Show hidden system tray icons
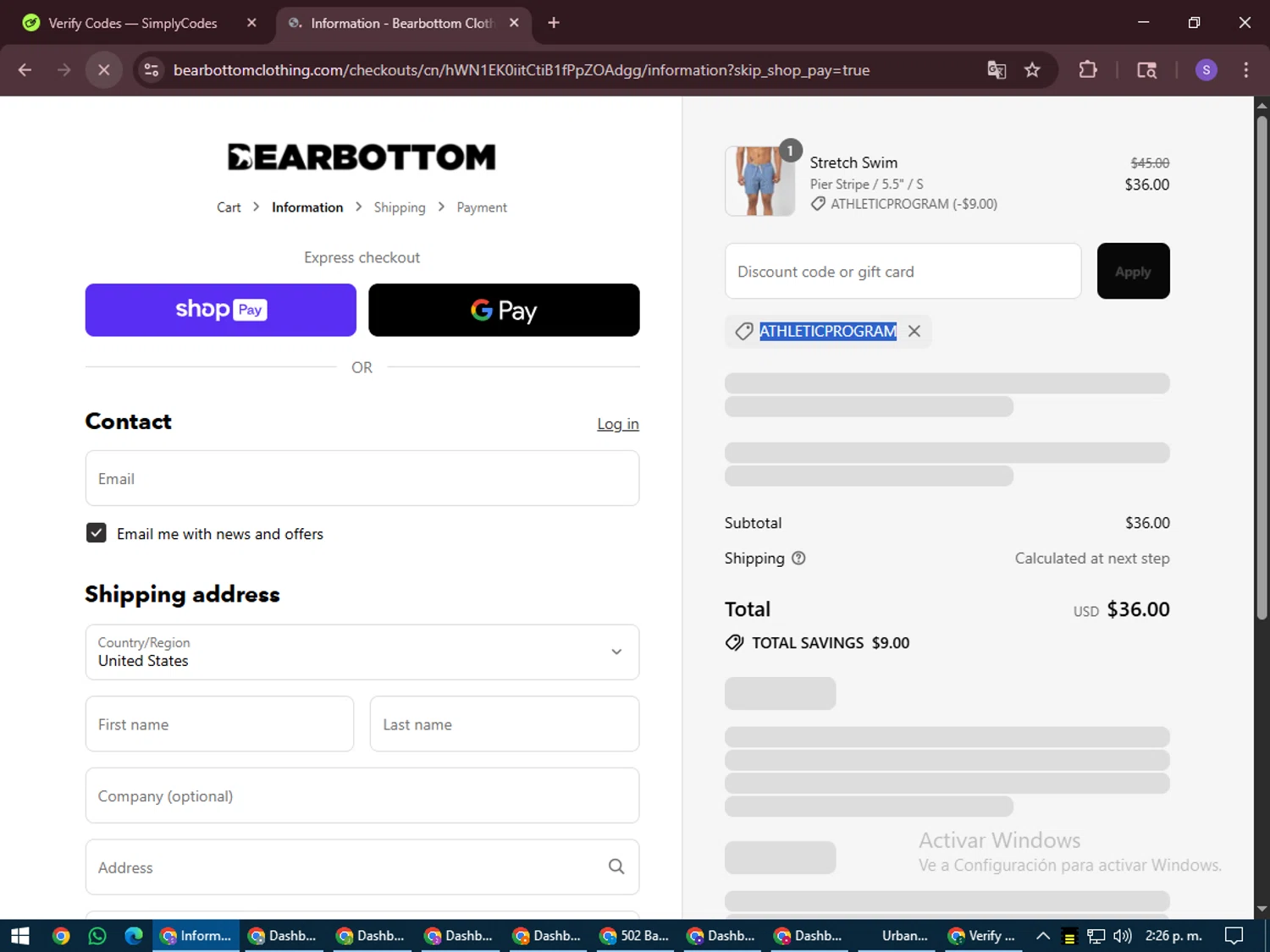Image resolution: width=1270 pixels, height=952 pixels. (1043, 936)
